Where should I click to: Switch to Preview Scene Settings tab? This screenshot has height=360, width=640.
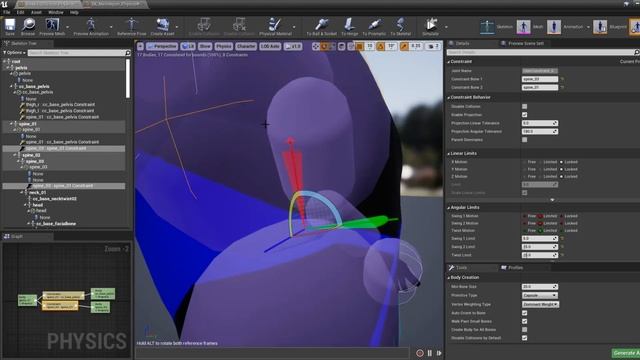[526, 43]
